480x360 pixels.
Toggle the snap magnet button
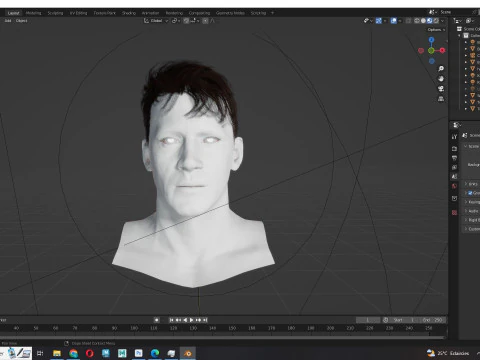(186, 21)
